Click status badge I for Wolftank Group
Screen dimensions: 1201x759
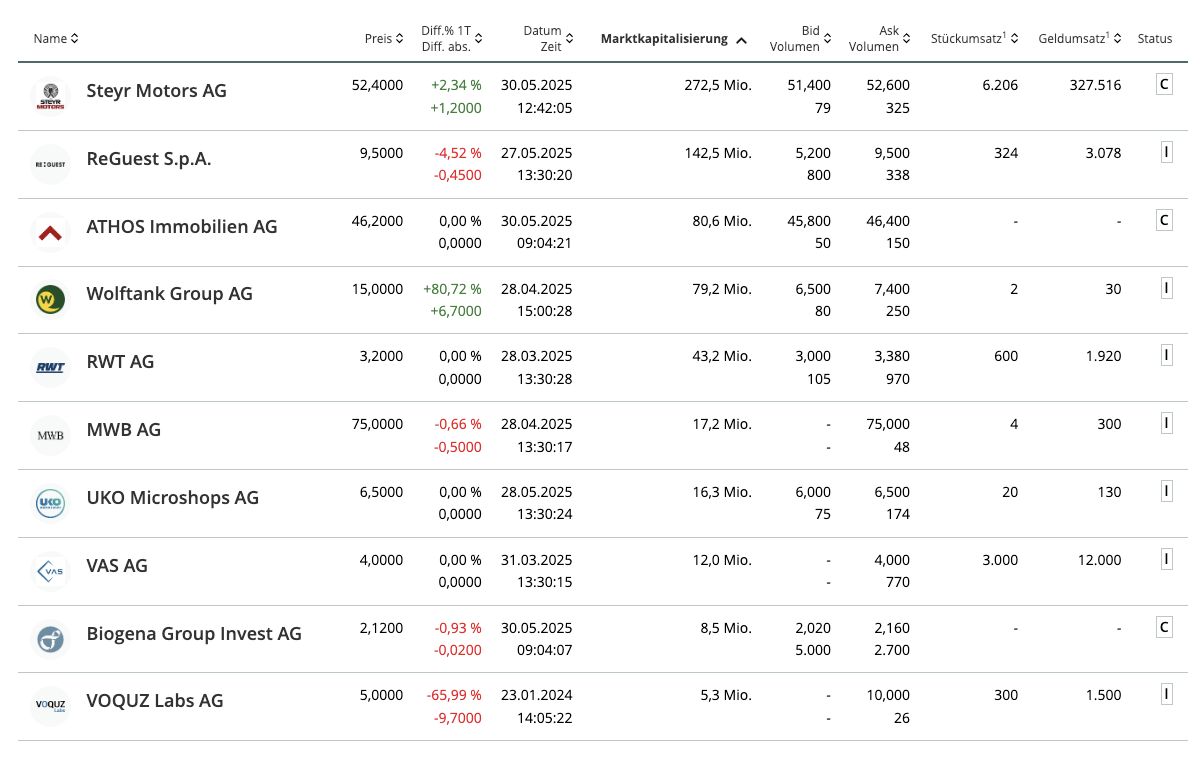coord(1166,288)
